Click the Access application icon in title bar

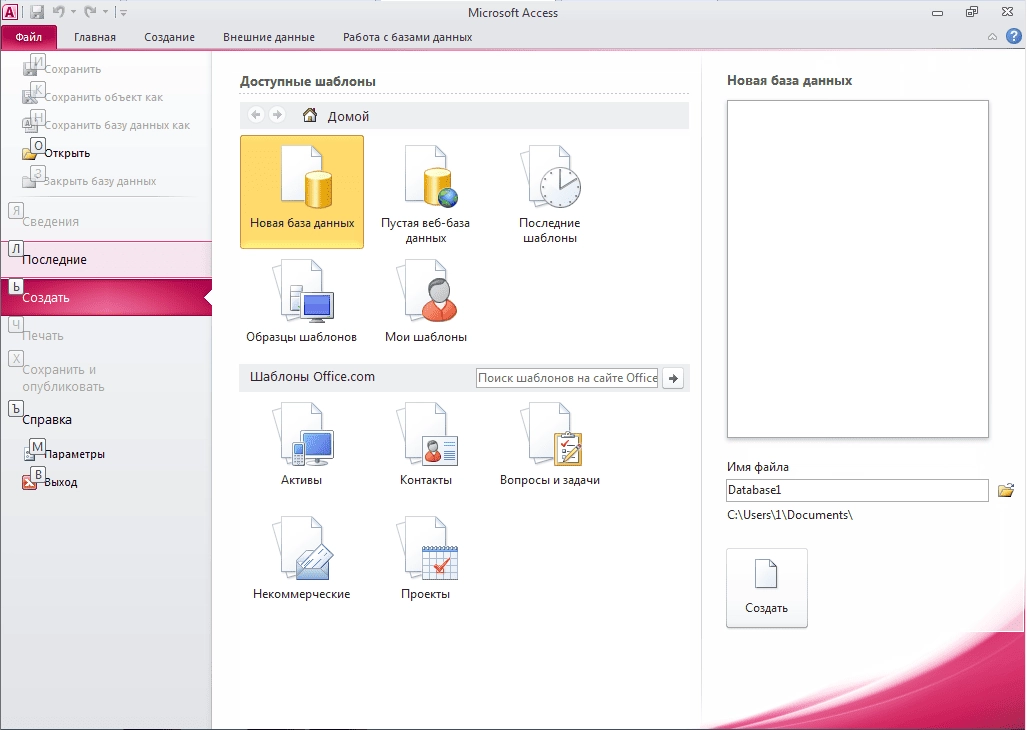click(x=10, y=11)
